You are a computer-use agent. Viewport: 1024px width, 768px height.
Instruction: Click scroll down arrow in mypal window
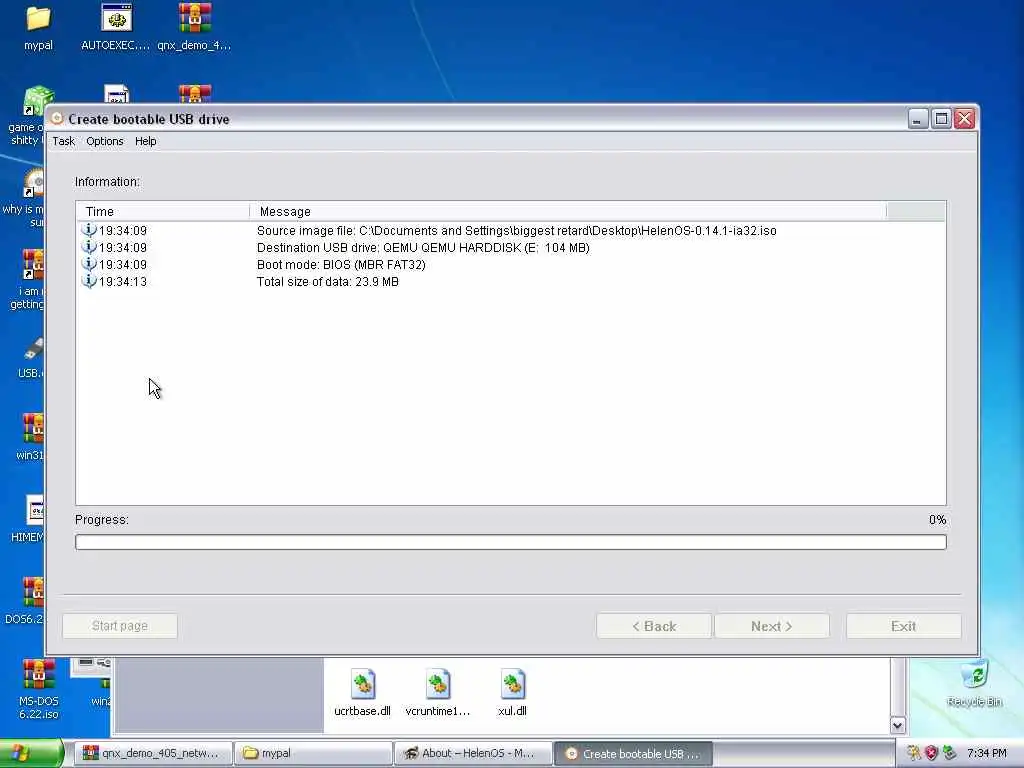point(897,725)
